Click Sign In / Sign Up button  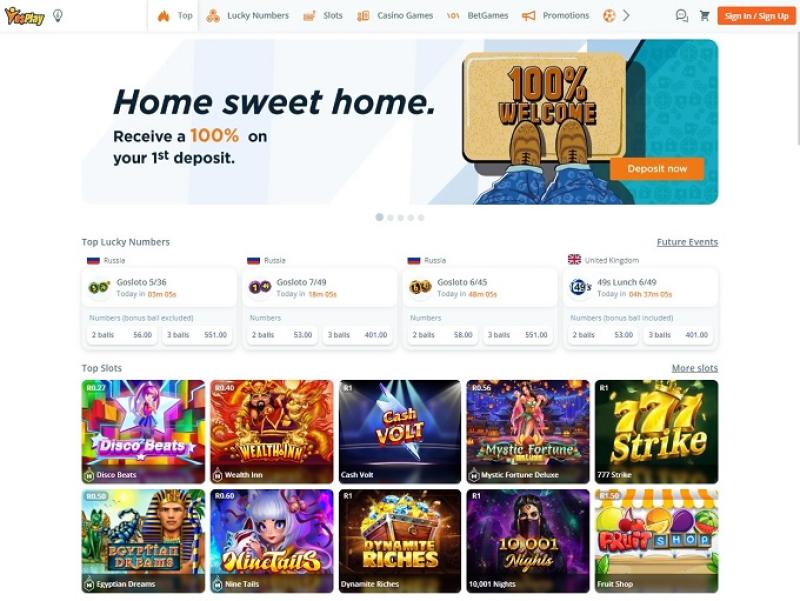point(756,16)
